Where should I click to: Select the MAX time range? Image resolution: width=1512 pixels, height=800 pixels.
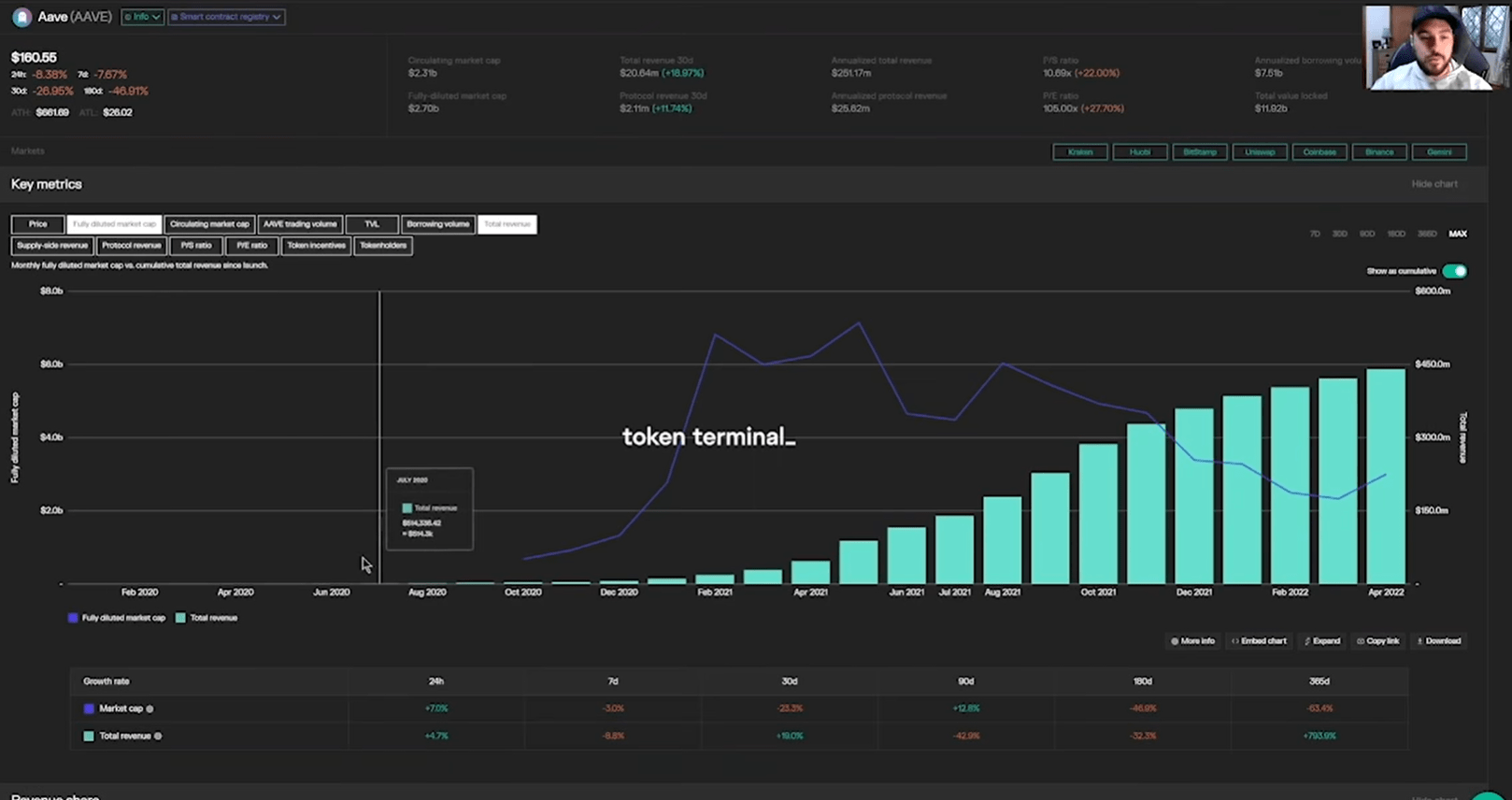click(x=1458, y=234)
